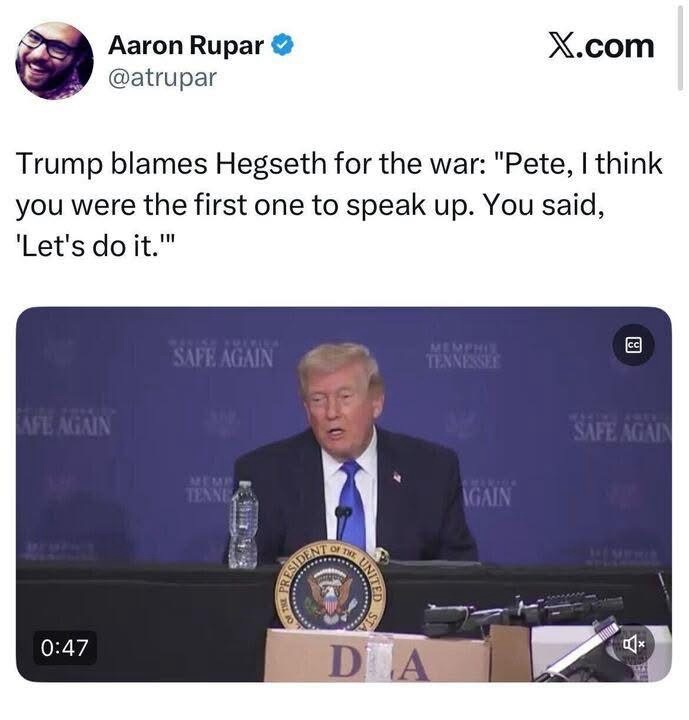Click the top-center SAFE AGAIN backdrop text
Image resolution: width=689 pixels, height=720 pixels.
tap(223, 354)
